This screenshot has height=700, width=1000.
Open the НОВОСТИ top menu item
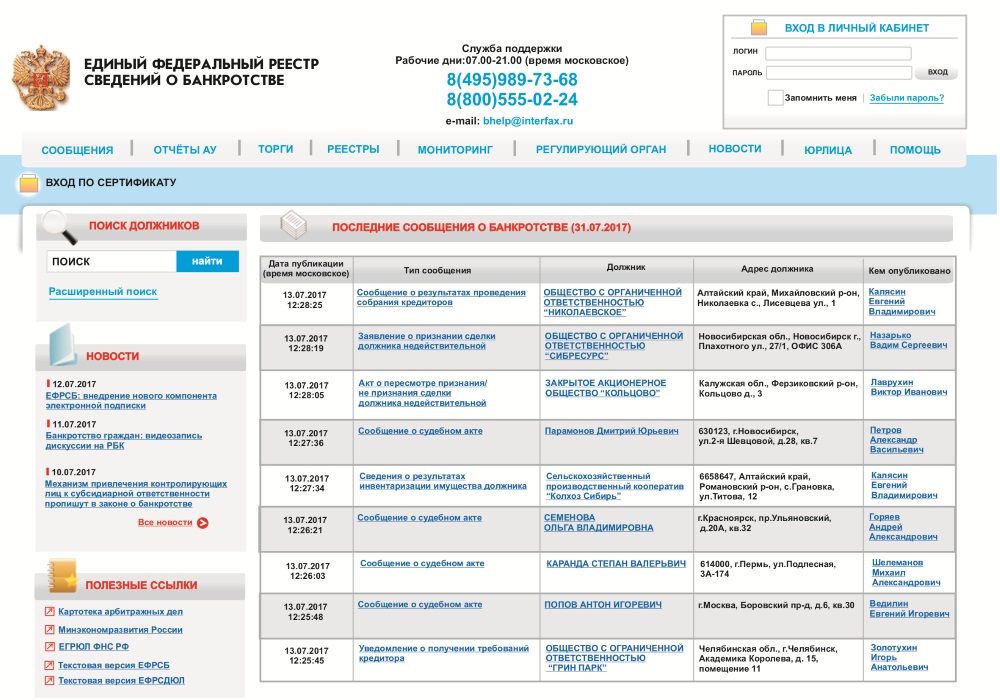pyautogui.click(x=735, y=149)
